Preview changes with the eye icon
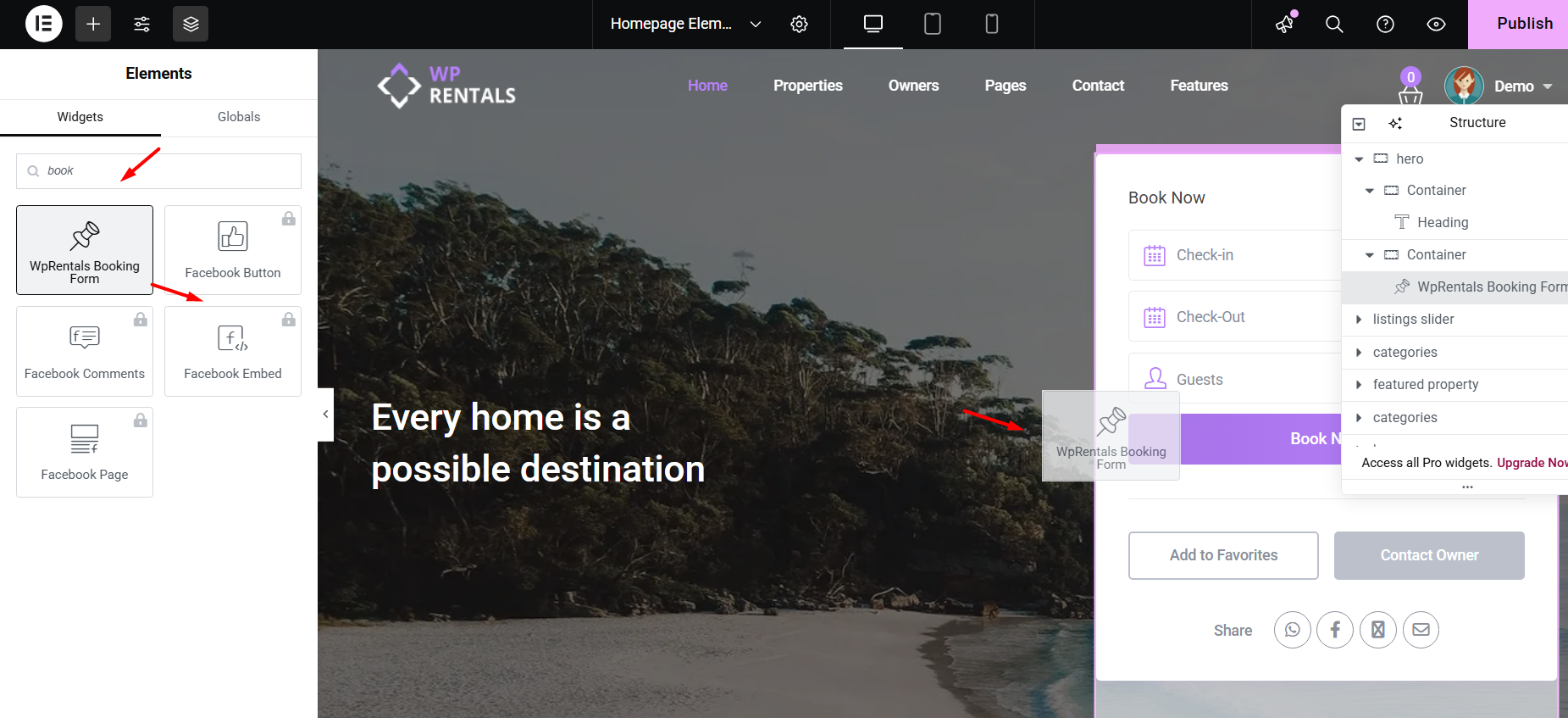Screen dimensions: 1568x718 (x=1436, y=24)
